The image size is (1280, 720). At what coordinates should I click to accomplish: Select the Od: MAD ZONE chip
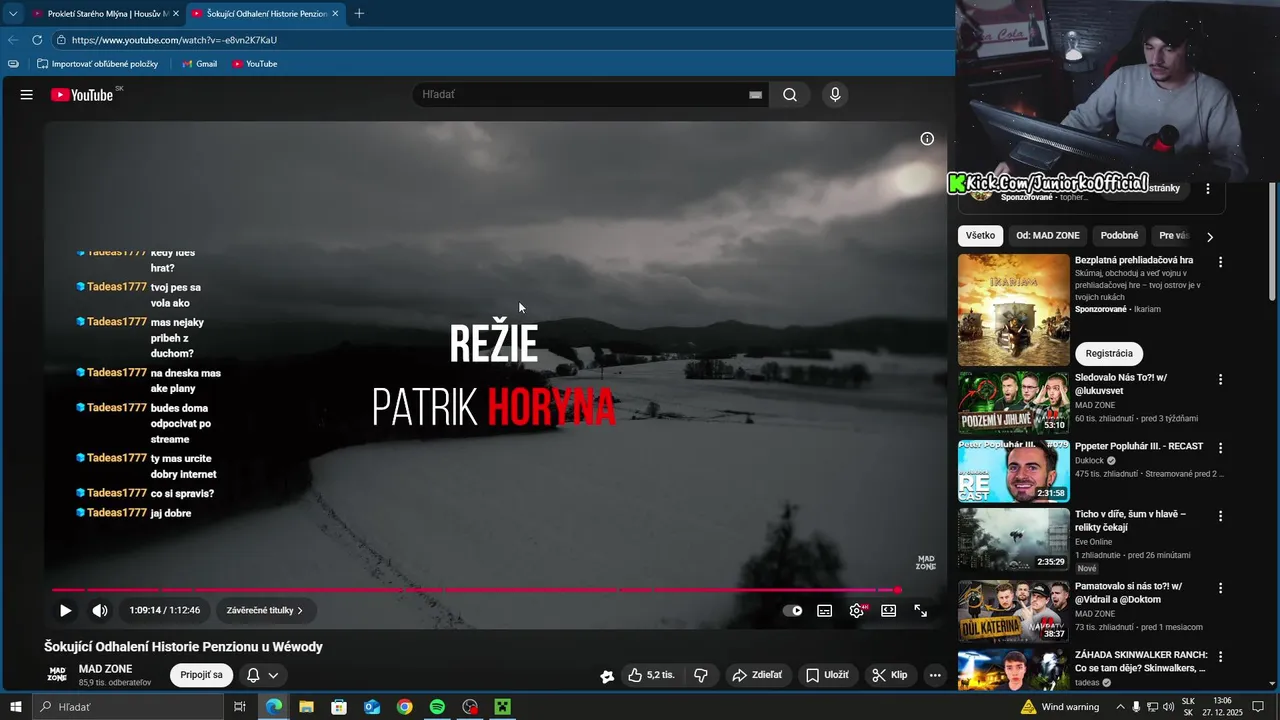click(x=1048, y=236)
